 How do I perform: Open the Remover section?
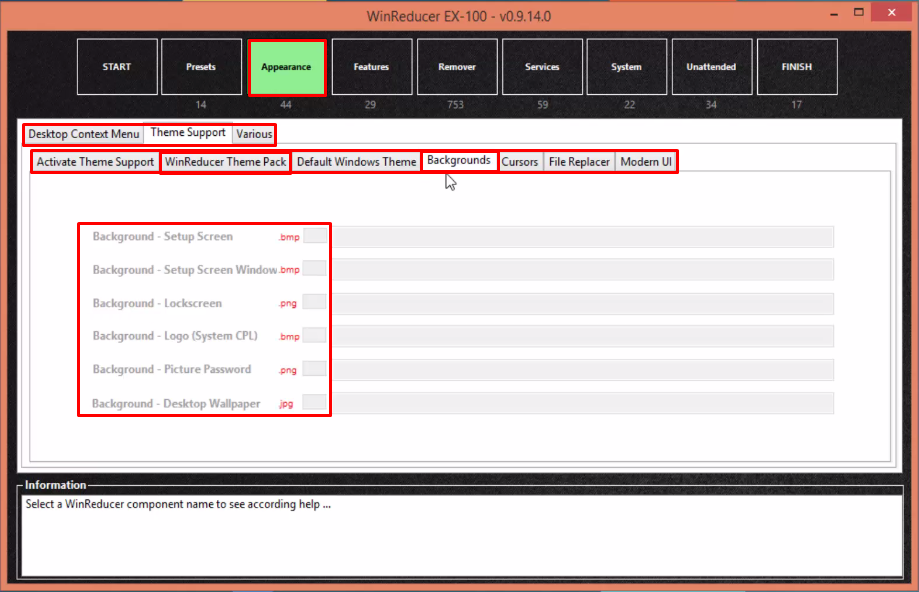(x=457, y=67)
